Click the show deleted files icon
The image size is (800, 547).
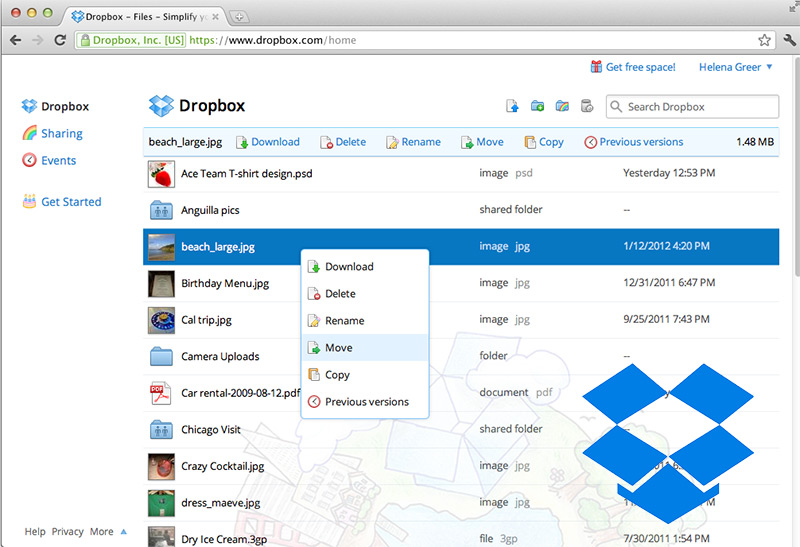click(587, 106)
